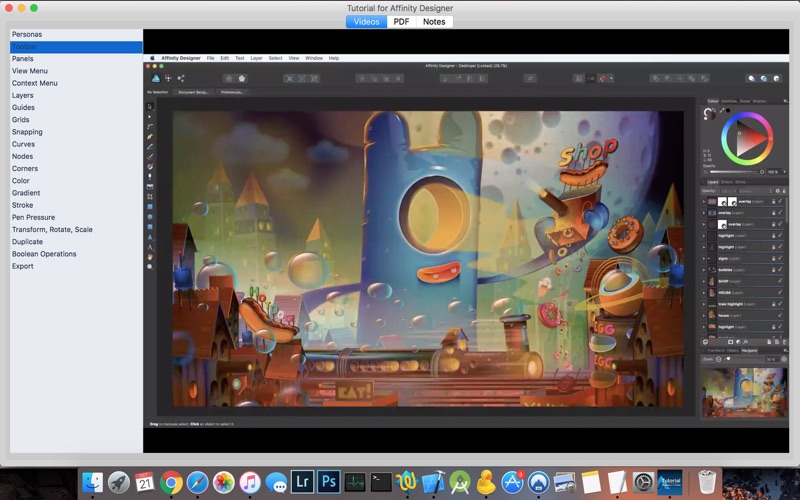Open the History panel tab
Screen dimensions: 800x500
[733, 351]
